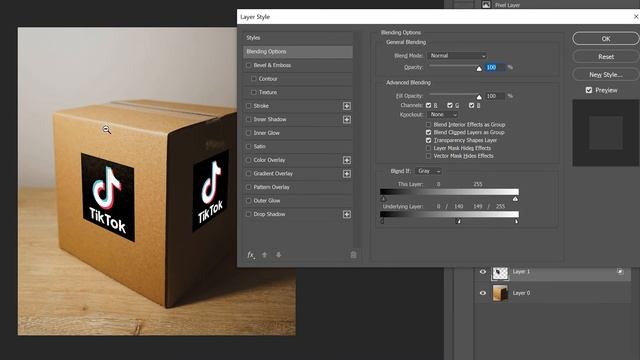Screen dimensions: 640x360
Task: Hide Layer 0 with eye icon
Action: (483, 293)
